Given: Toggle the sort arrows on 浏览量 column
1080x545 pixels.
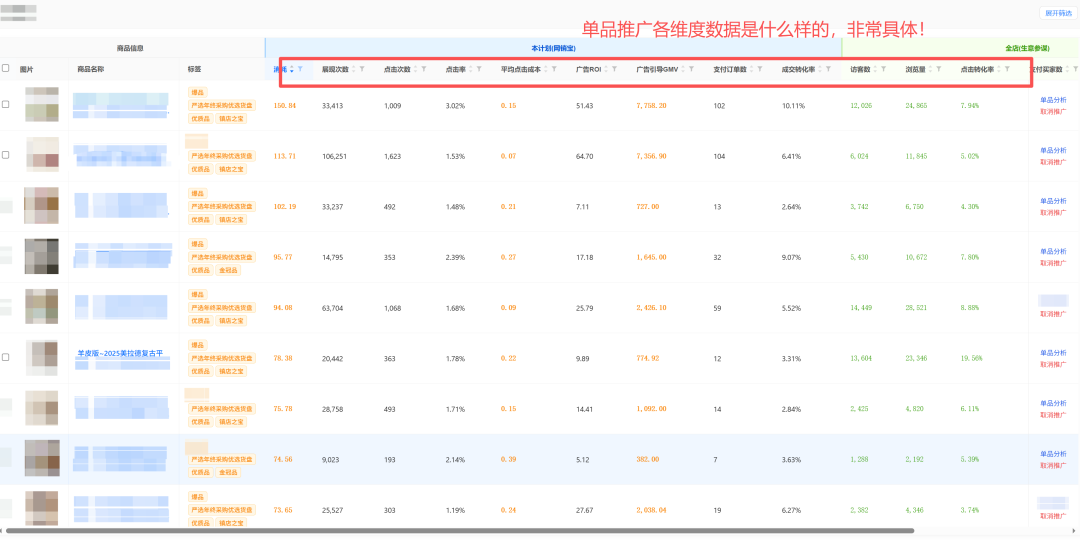Looking at the screenshot, I should click(x=930, y=69).
